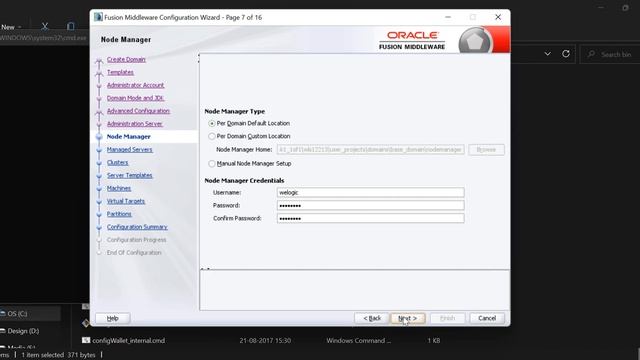The width and height of the screenshot is (640, 360).
Task: Click the Username input field
Action: point(370,192)
